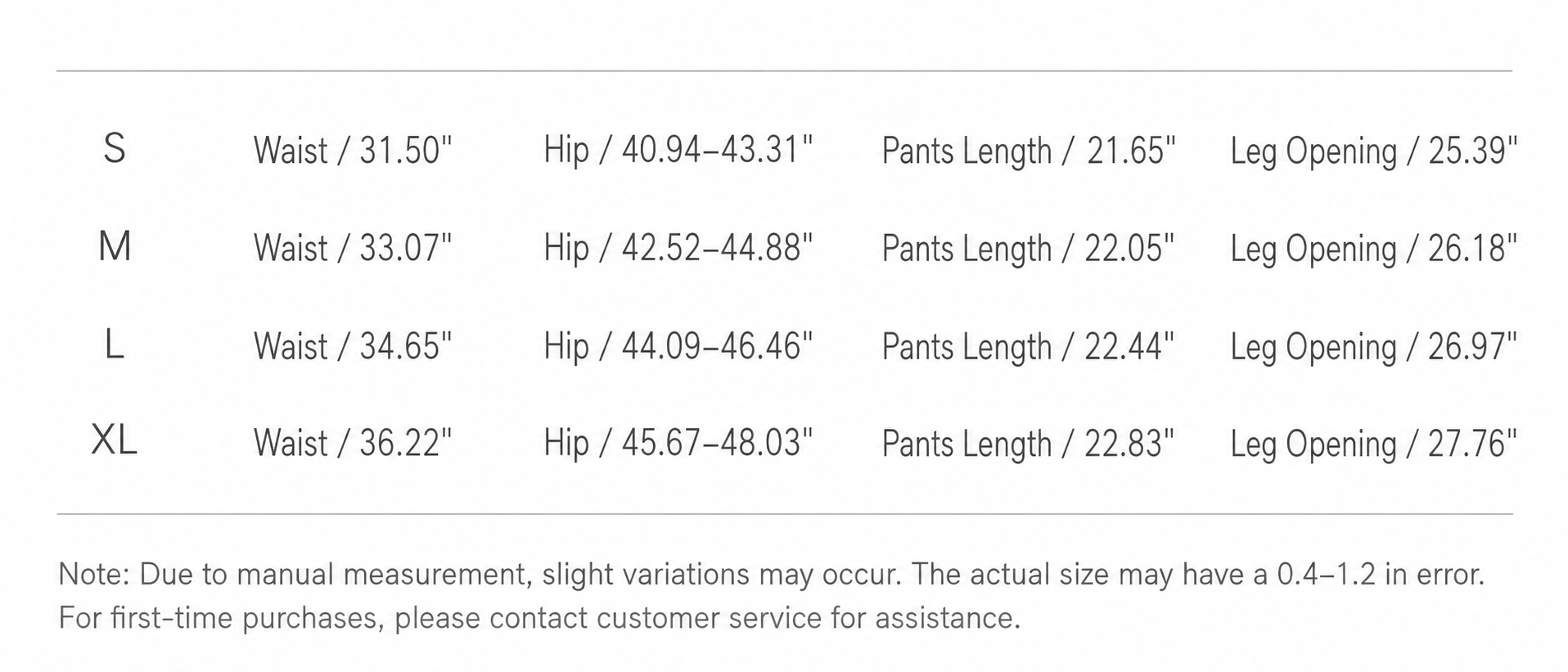Select Waist / 31.50" text
The height and width of the screenshot is (672, 1568).
pyautogui.click(x=353, y=151)
